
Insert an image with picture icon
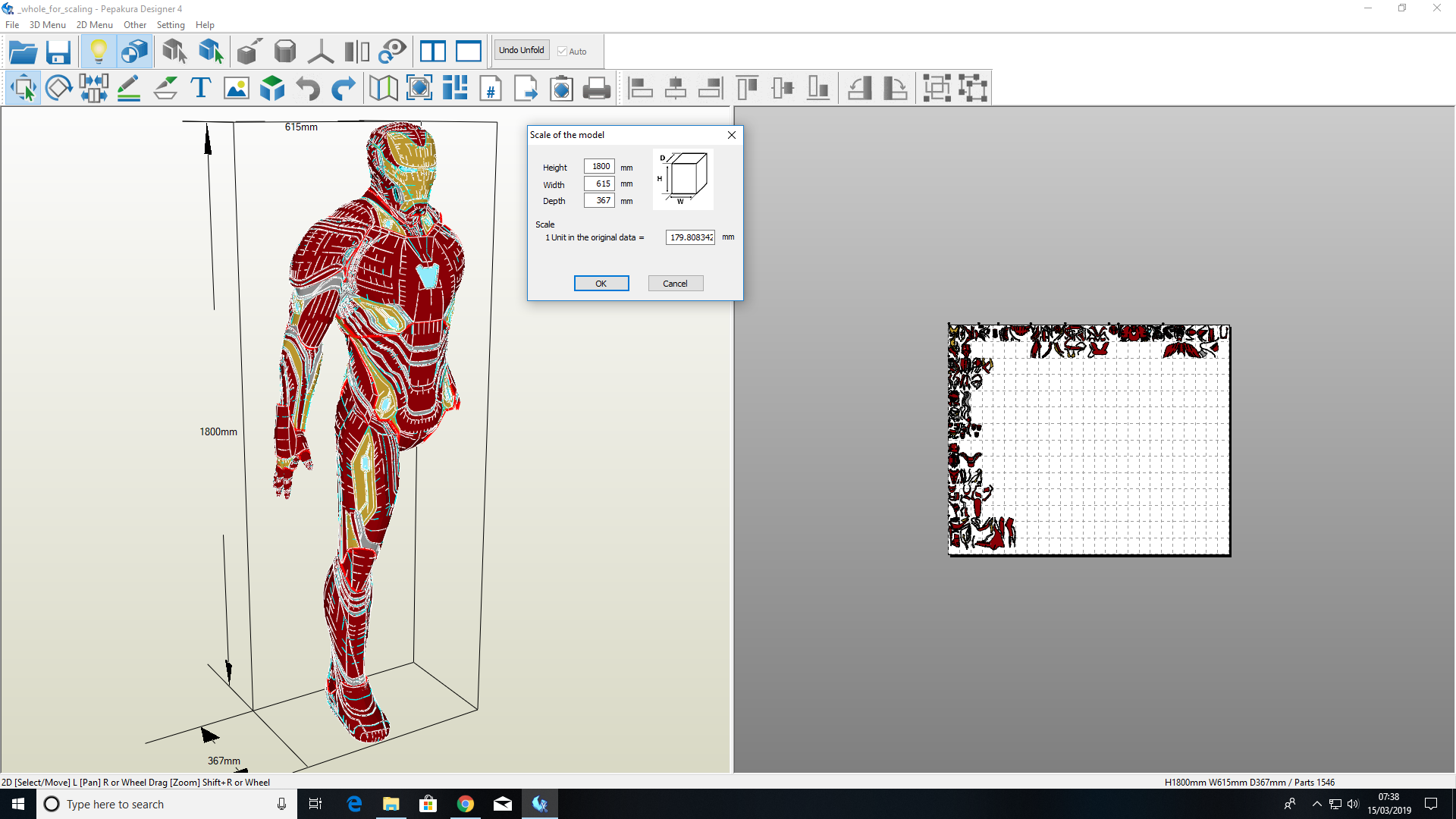[x=237, y=88]
